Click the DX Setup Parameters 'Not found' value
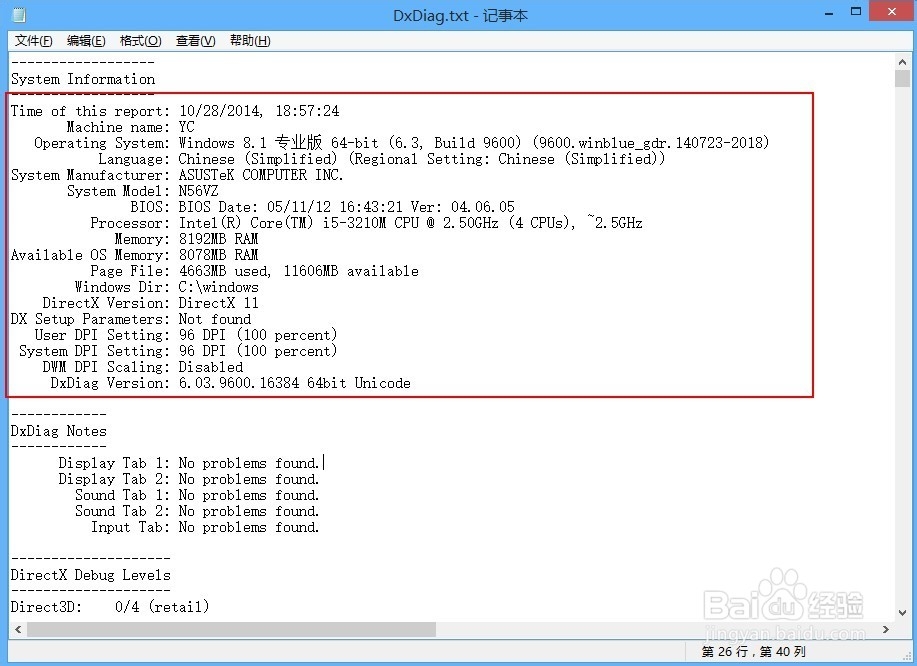The height and width of the screenshot is (666, 917). pos(215,319)
